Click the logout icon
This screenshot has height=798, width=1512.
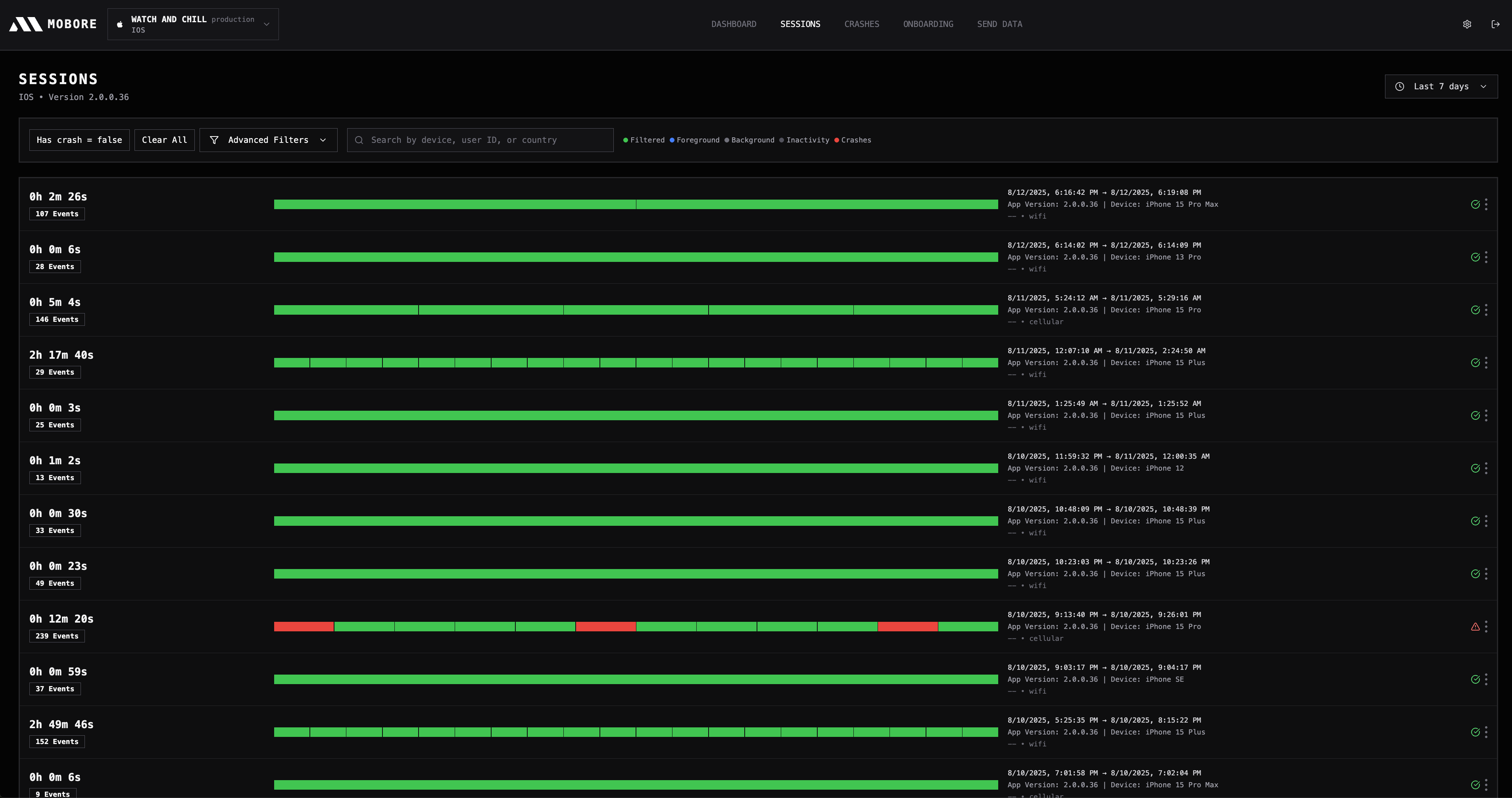click(1496, 24)
